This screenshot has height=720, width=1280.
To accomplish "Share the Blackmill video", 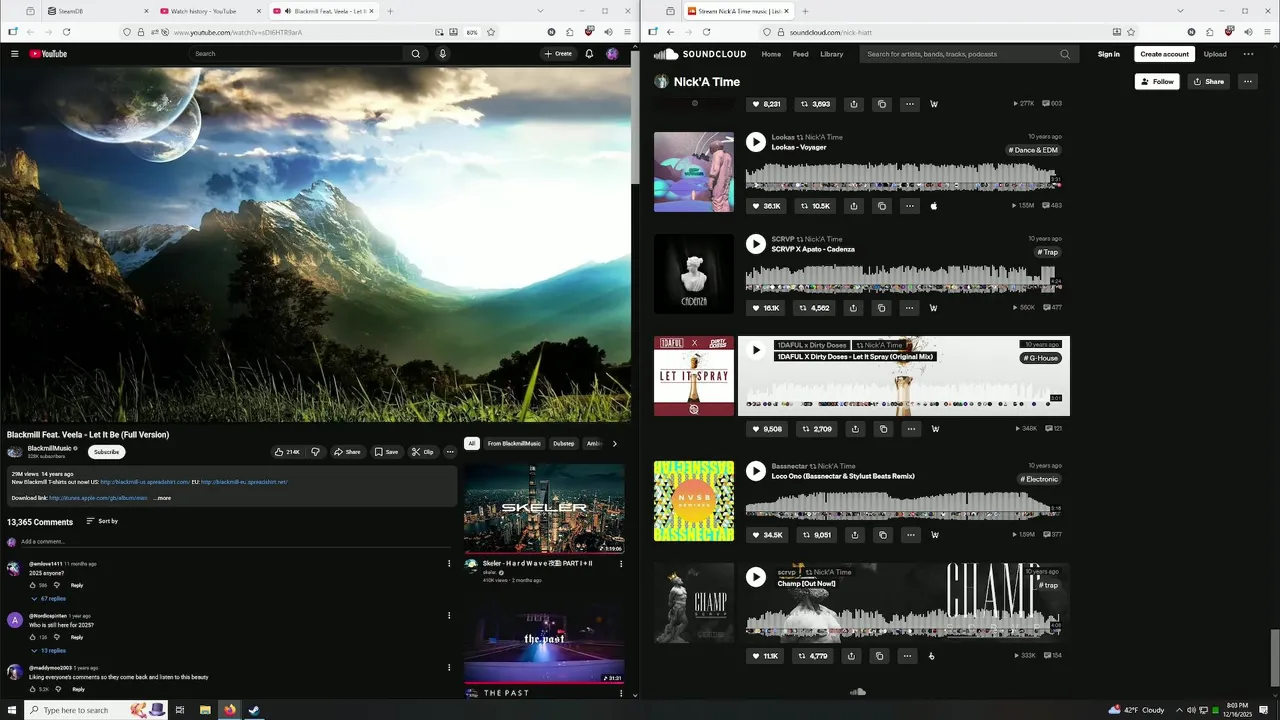I will click(x=347, y=452).
